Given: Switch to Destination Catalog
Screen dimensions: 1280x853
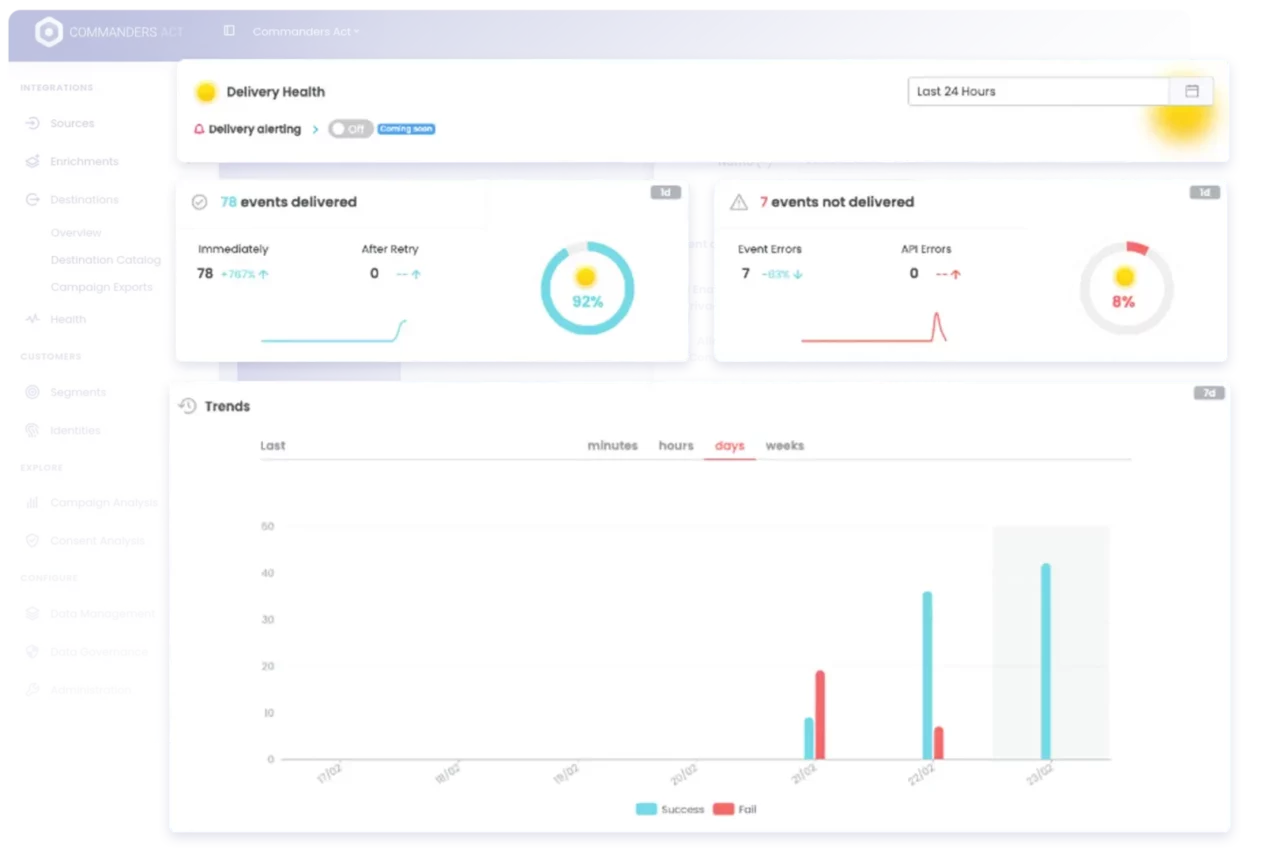Looking at the screenshot, I should pyautogui.click(x=106, y=259).
